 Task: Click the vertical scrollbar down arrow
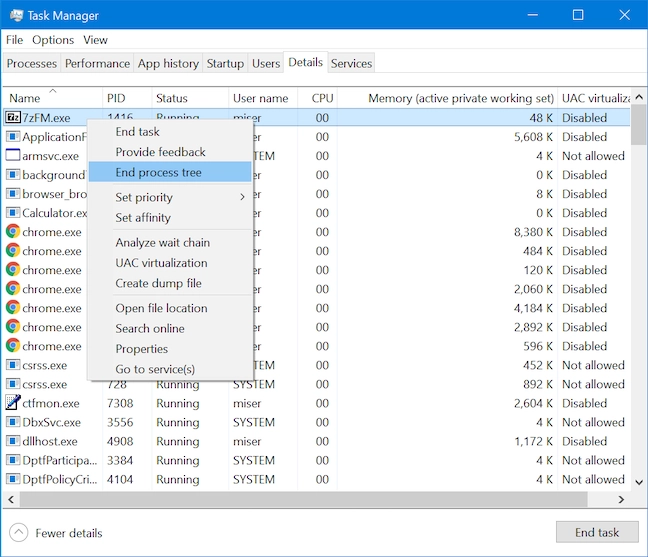pyautogui.click(x=639, y=482)
